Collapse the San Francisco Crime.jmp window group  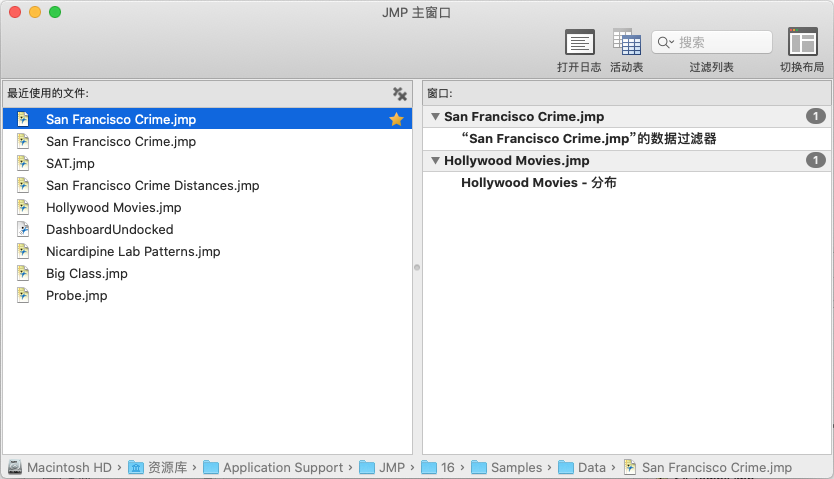(436, 116)
